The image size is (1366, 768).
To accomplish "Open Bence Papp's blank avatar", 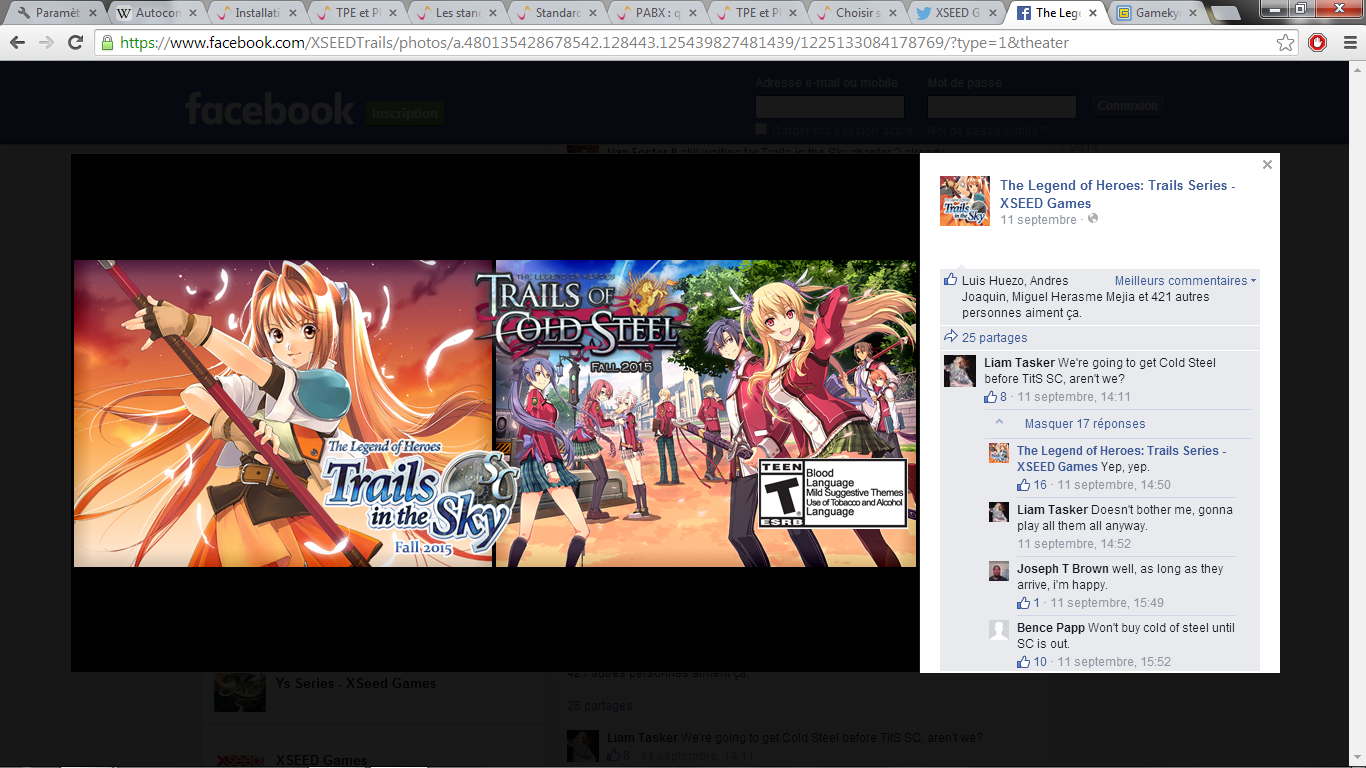I will point(999,630).
